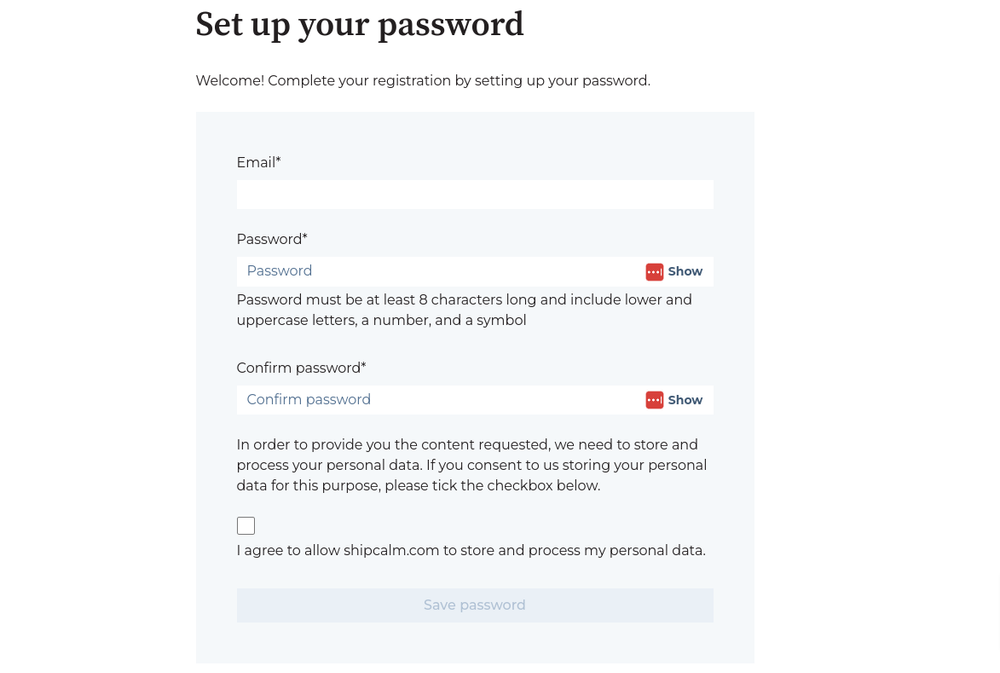The height and width of the screenshot is (673, 1000).
Task: Click the Email* field label
Action: pyautogui.click(x=258, y=162)
